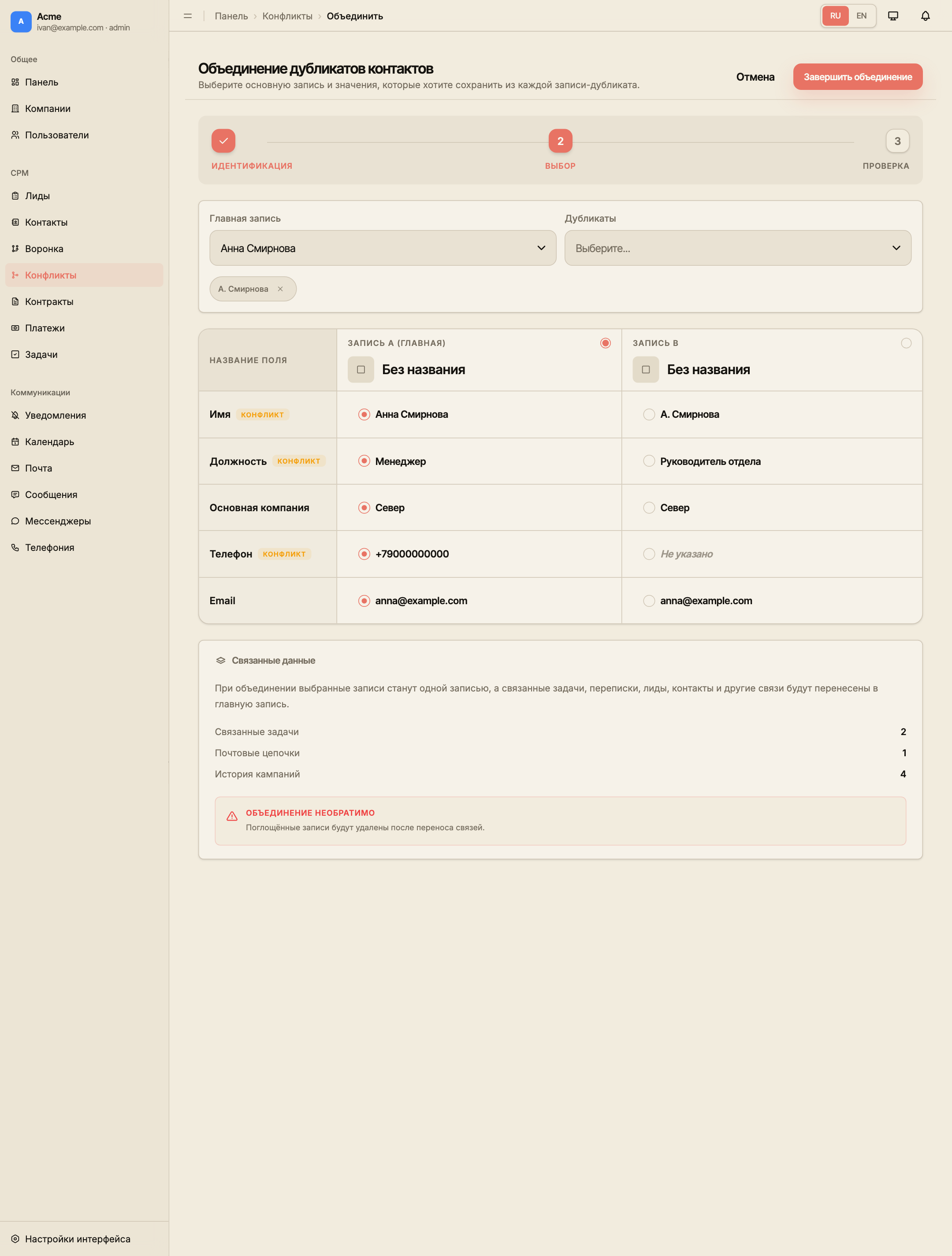Open Компании in the sidebar
The width and height of the screenshot is (952, 1256).
click(84, 108)
